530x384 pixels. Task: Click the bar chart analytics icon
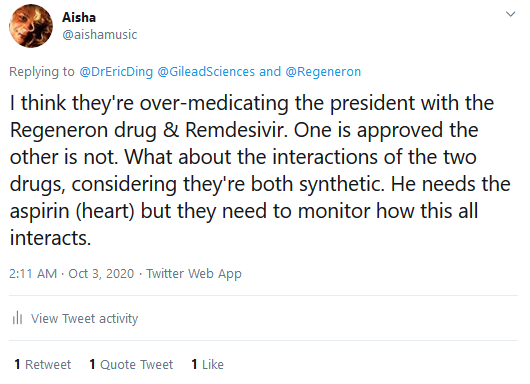17,318
